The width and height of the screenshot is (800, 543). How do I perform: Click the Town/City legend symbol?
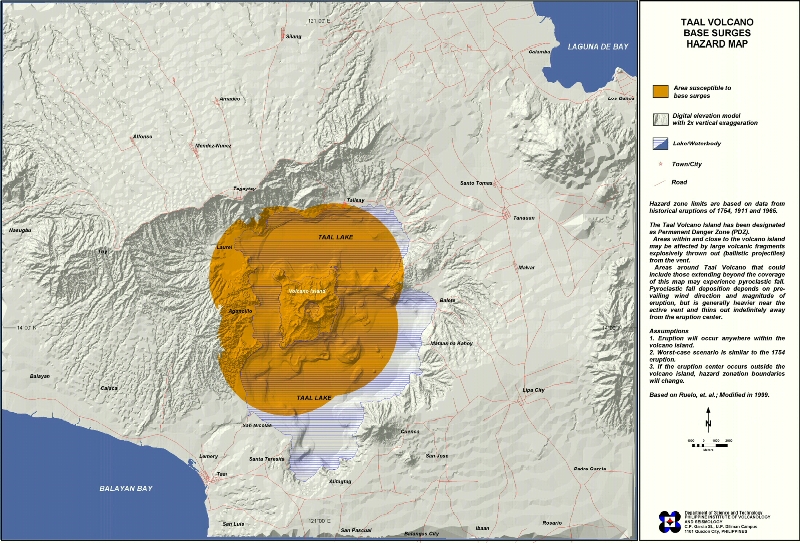click(660, 163)
